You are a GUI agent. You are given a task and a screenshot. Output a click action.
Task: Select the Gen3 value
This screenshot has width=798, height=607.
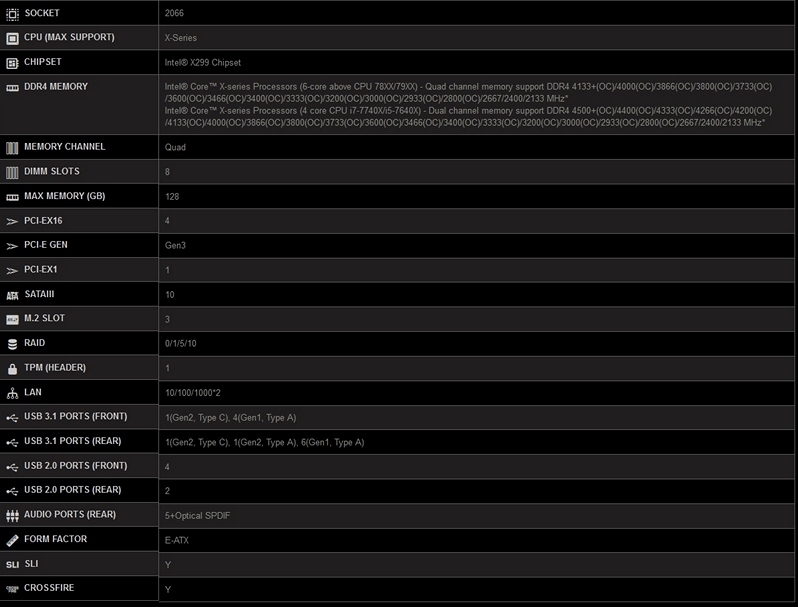[175, 245]
